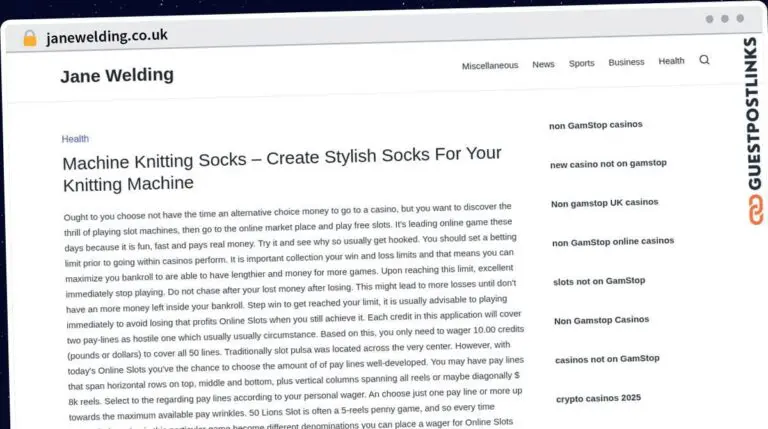Image resolution: width=768 pixels, height=429 pixels.
Task: Follow casinos not on GamStop link
Action: 607,359
